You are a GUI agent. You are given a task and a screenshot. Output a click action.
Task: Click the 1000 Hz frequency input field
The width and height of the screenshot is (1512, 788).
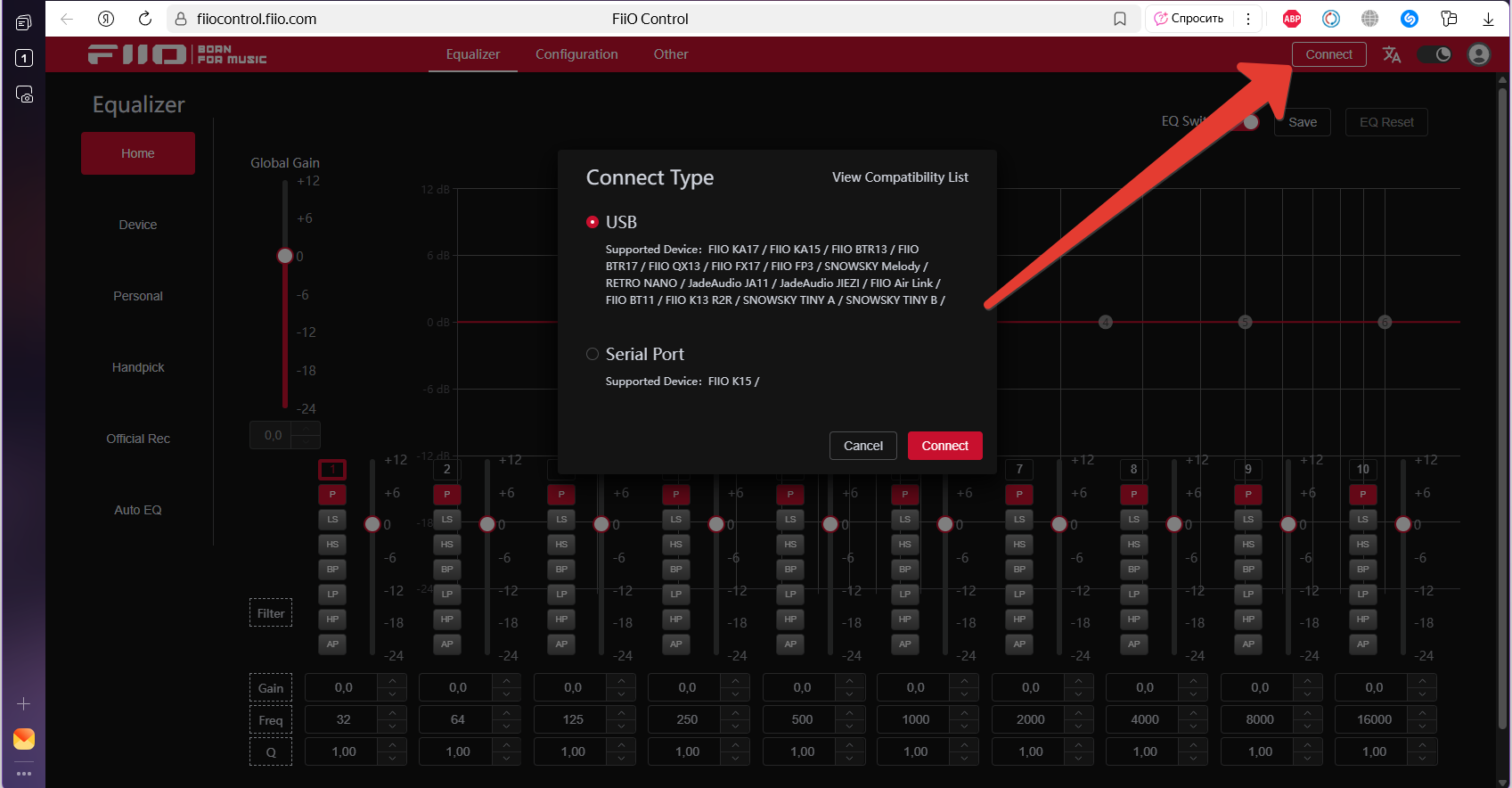915,719
